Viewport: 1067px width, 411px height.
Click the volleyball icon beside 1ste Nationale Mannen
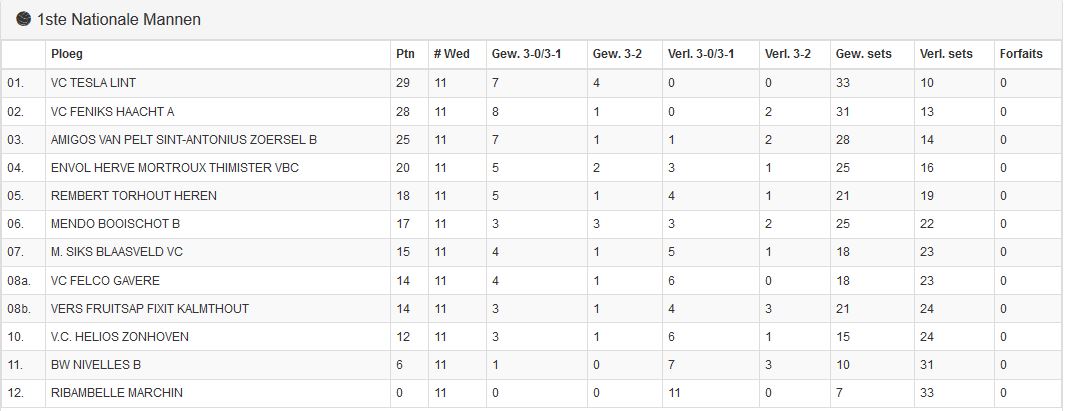[x=24, y=19]
